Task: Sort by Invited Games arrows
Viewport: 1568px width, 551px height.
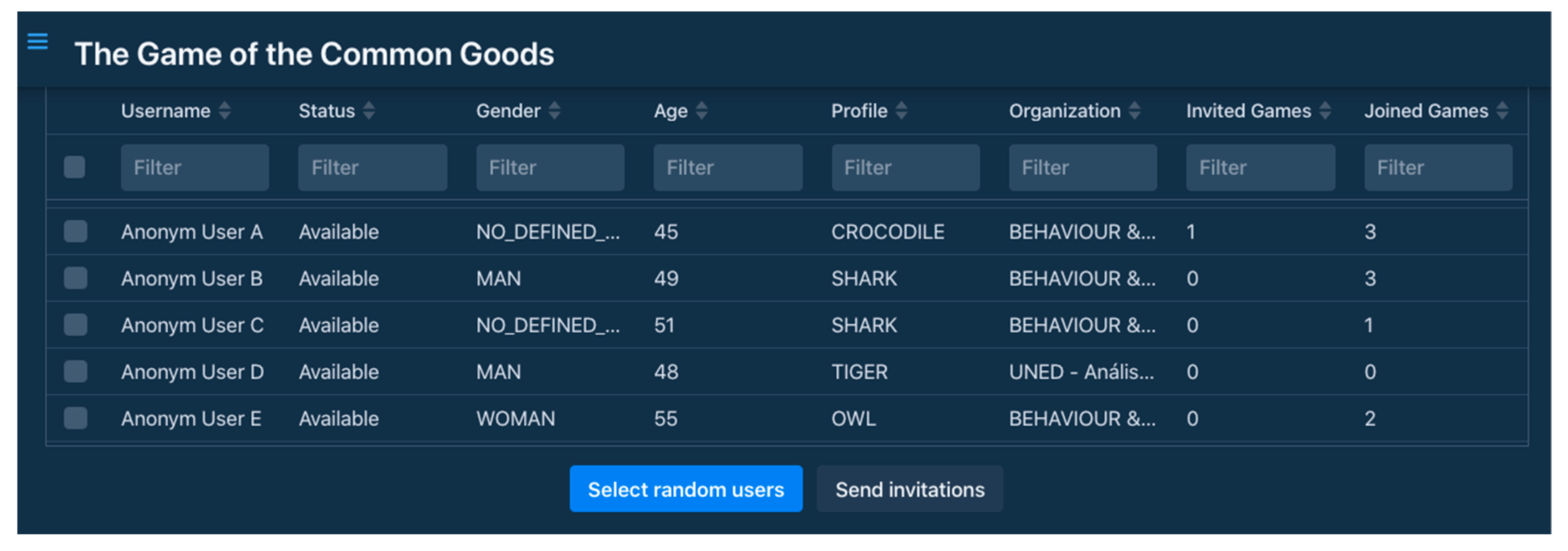Action: pyautogui.click(x=1325, y=111)
